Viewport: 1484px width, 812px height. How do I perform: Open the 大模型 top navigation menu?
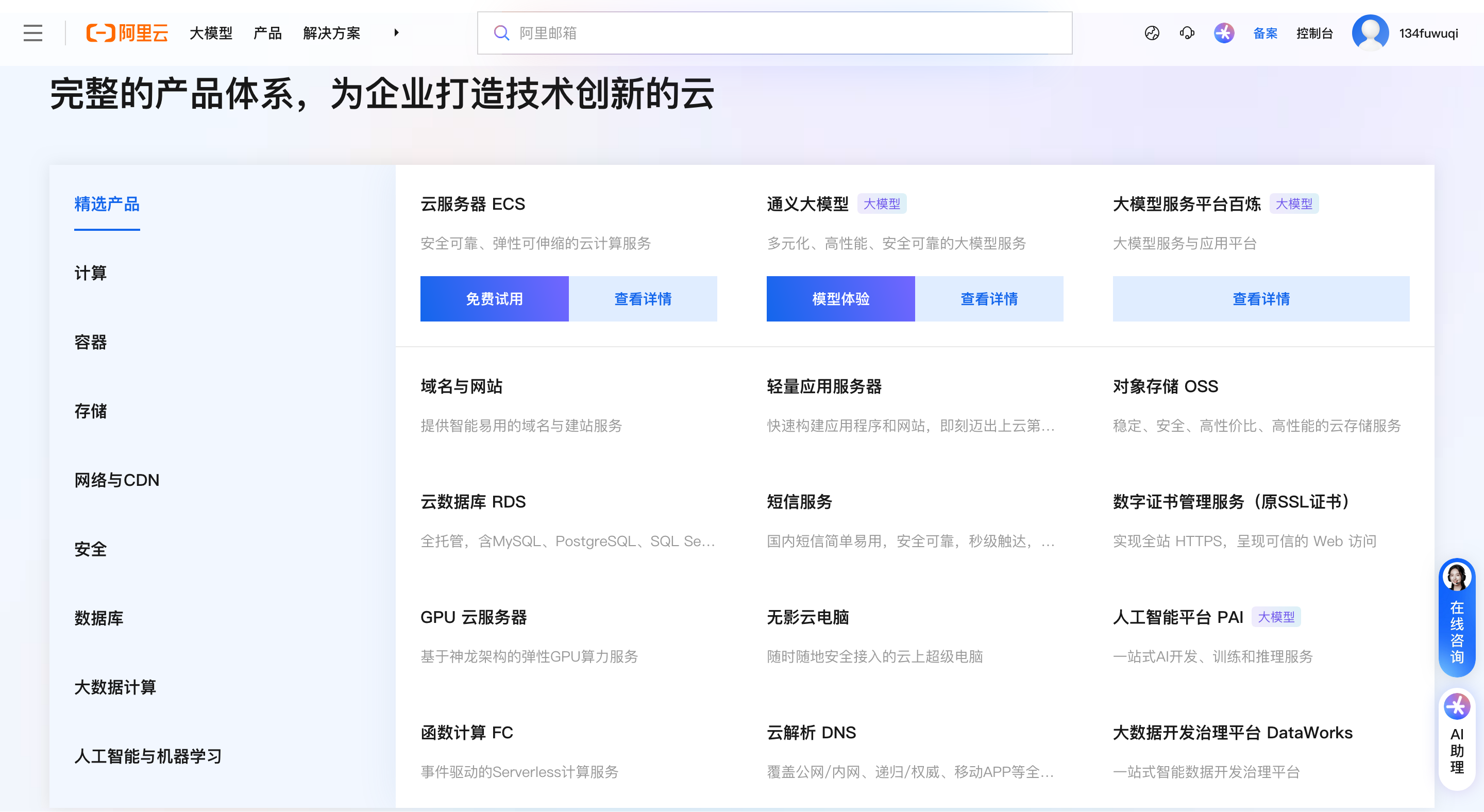pos(211,33)
